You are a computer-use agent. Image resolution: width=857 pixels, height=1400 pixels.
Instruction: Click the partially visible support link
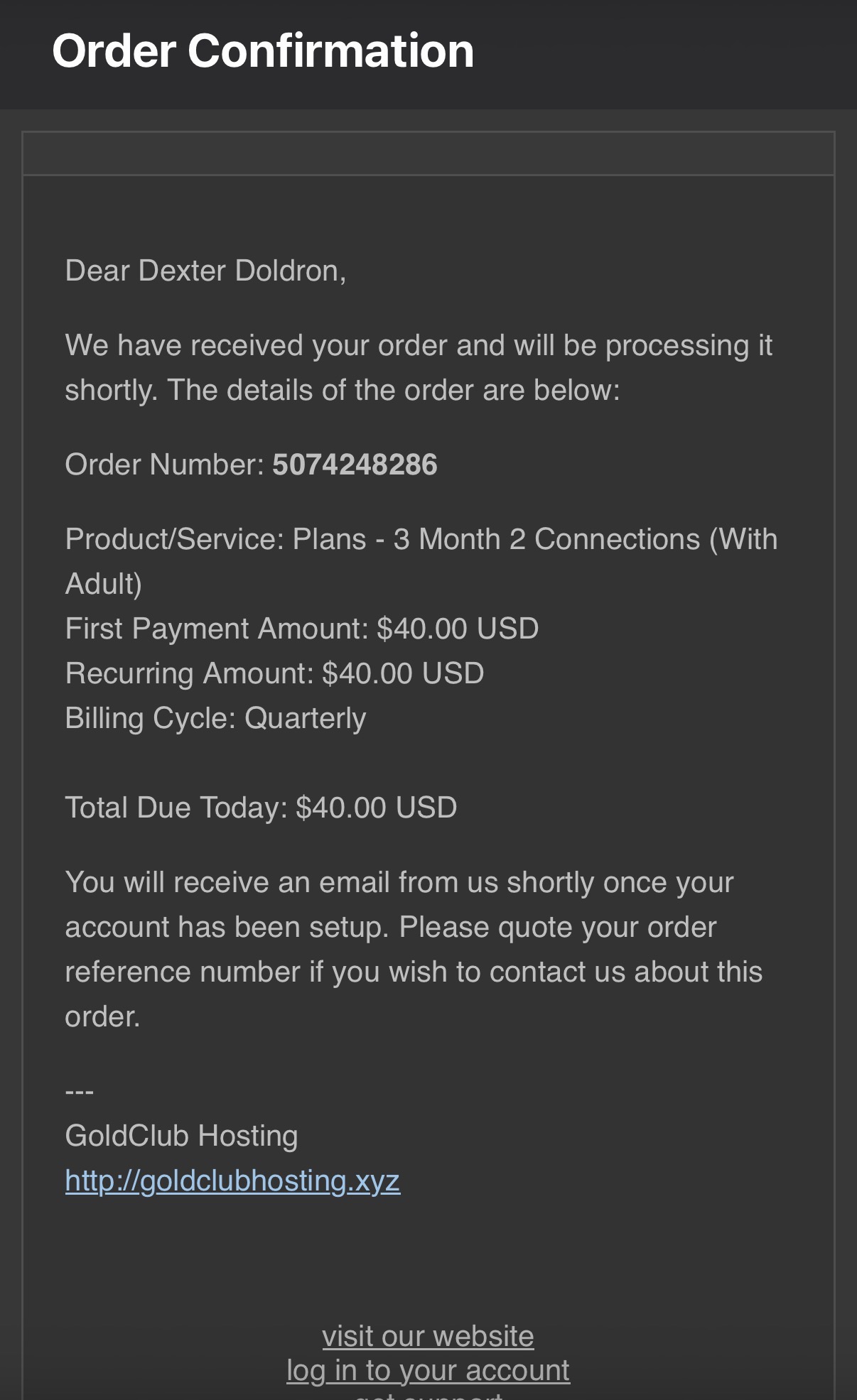click(428, 1395)
